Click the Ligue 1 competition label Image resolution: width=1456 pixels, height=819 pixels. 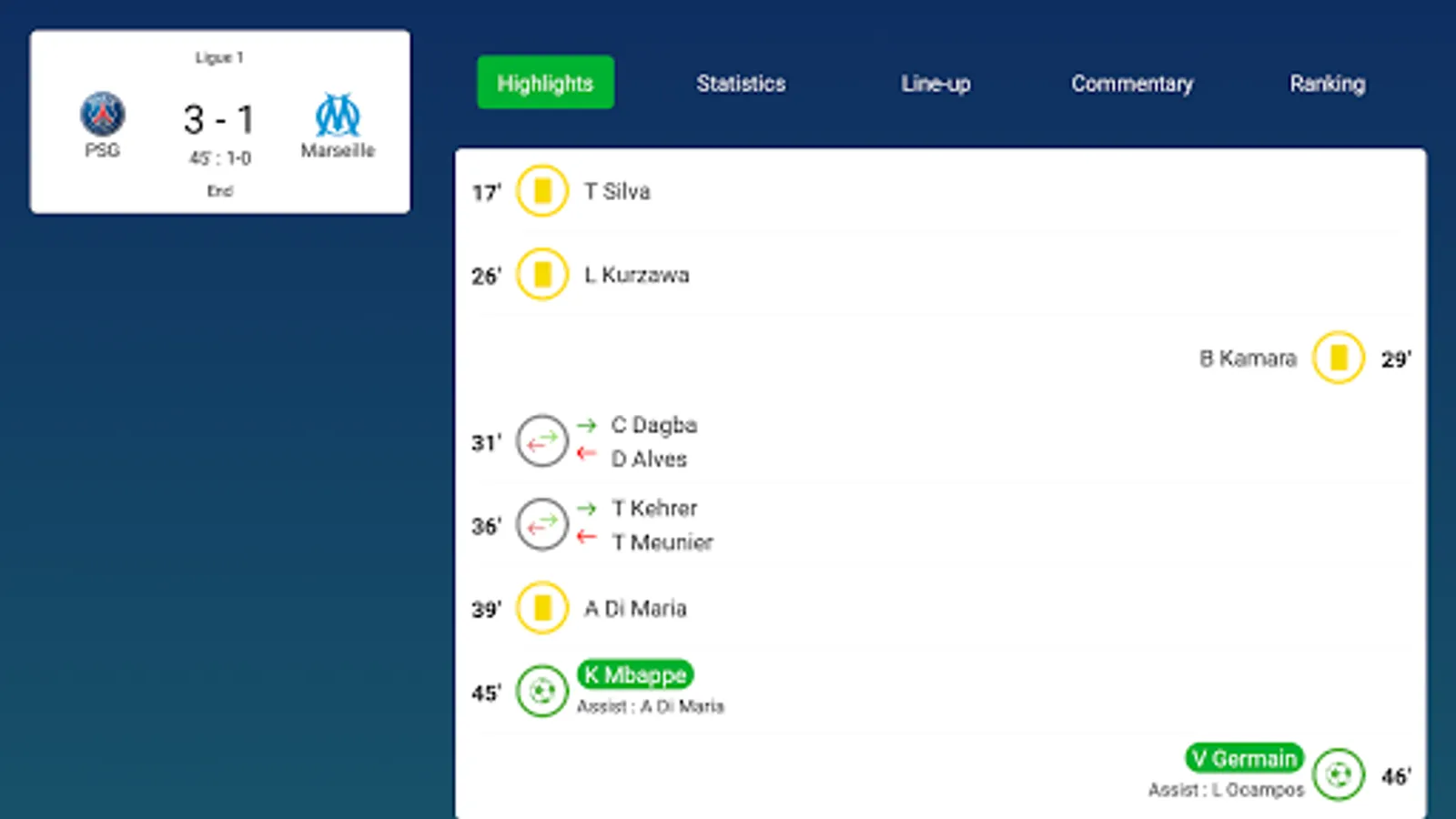(219, 57)
